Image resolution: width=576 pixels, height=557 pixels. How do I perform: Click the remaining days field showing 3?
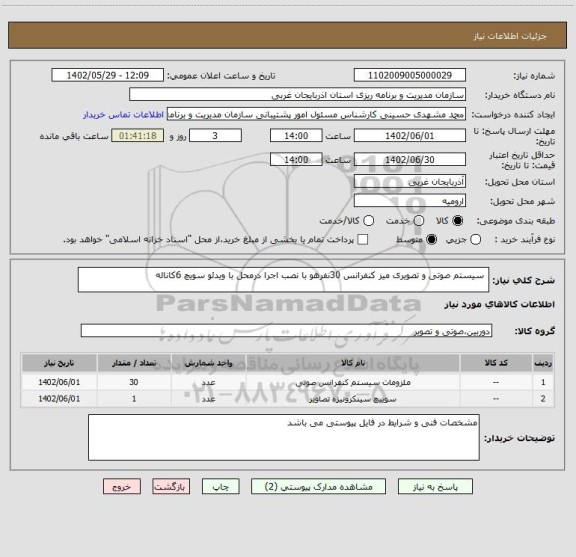215,136
